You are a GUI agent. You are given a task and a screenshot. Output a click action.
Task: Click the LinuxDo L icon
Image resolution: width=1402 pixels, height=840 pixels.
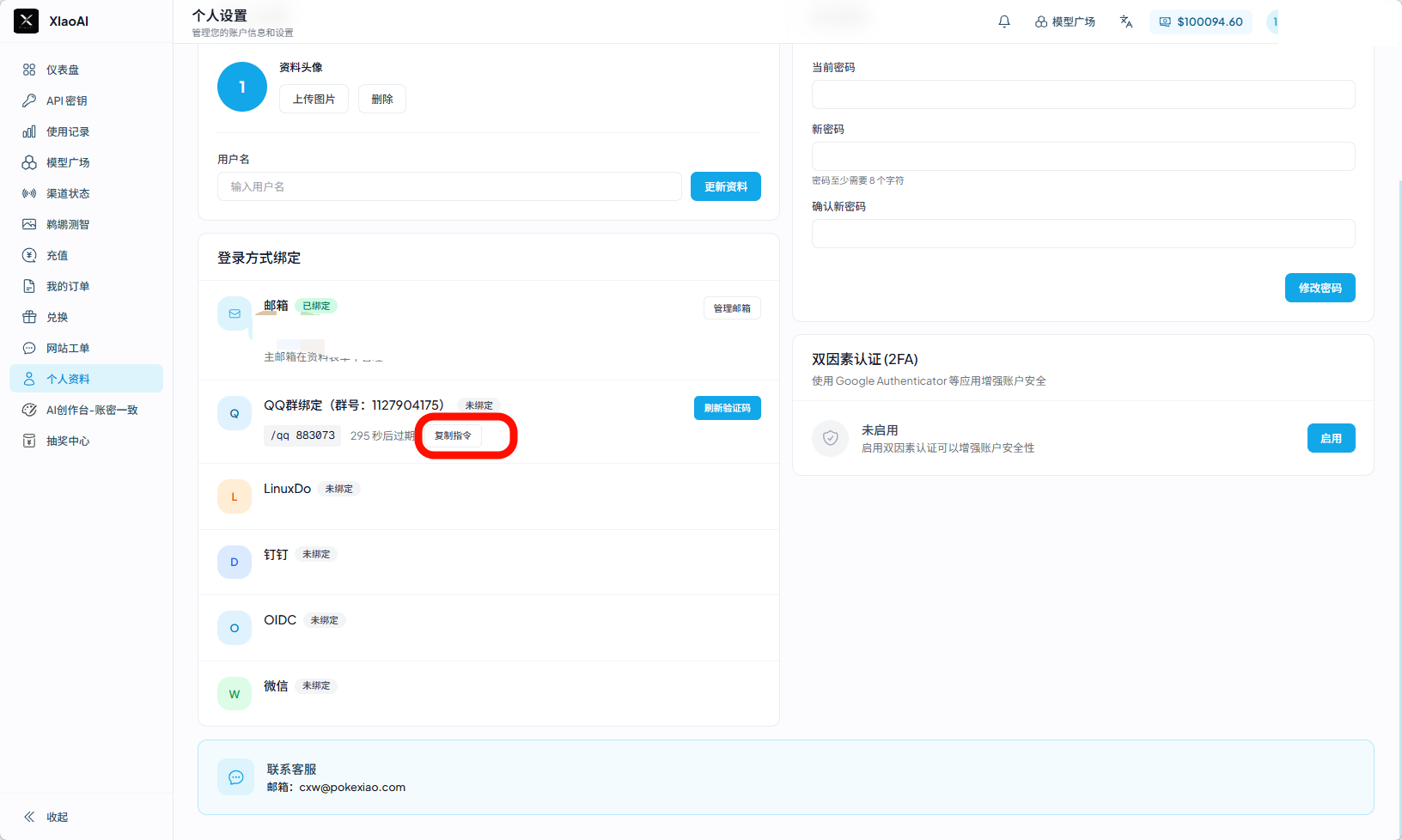[x=235, y=496]
